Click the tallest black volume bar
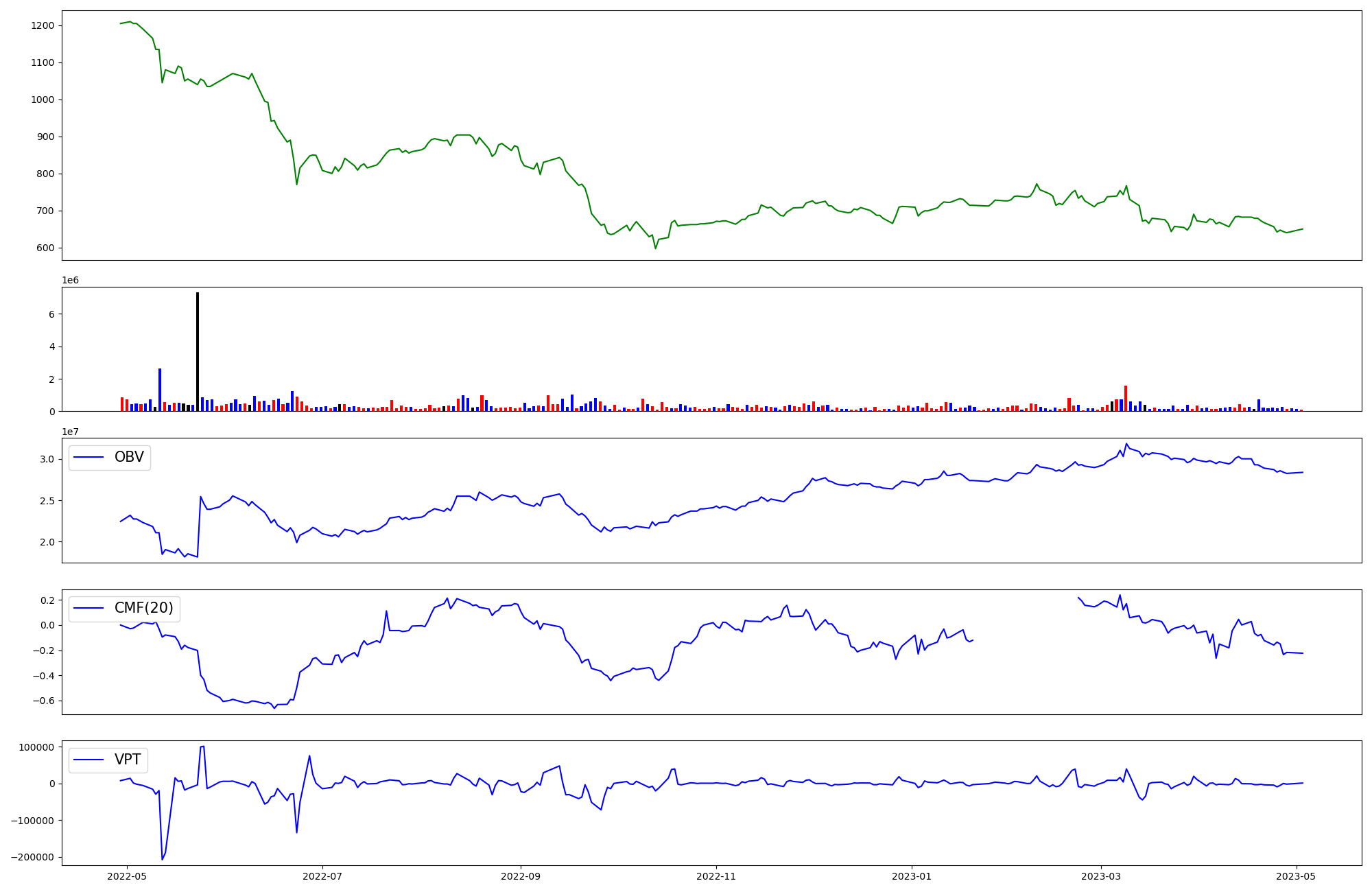The width and height of the screenshot is (1372, 892). pos(198,351)
